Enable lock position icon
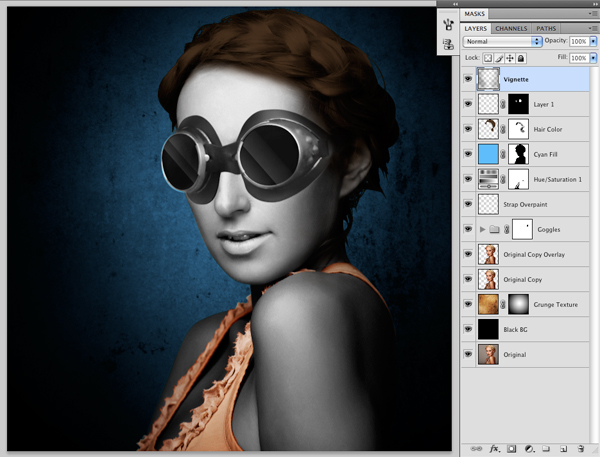The height and width of the screenshot is (457, 600). [x=510, y=58]
